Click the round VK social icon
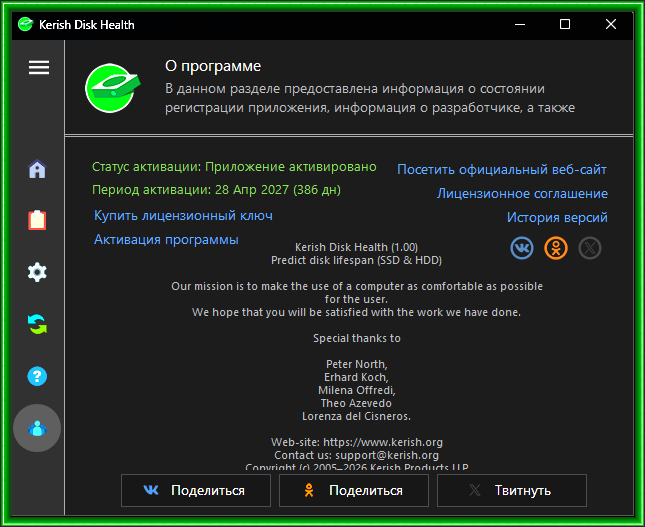 click(x=522, y=248)
